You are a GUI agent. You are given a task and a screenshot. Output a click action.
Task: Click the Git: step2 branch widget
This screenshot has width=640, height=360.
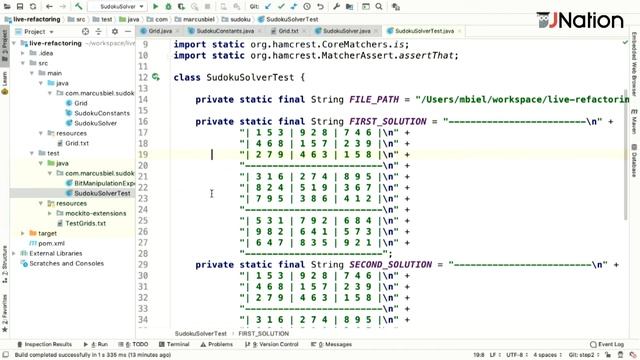pos(583,355)
